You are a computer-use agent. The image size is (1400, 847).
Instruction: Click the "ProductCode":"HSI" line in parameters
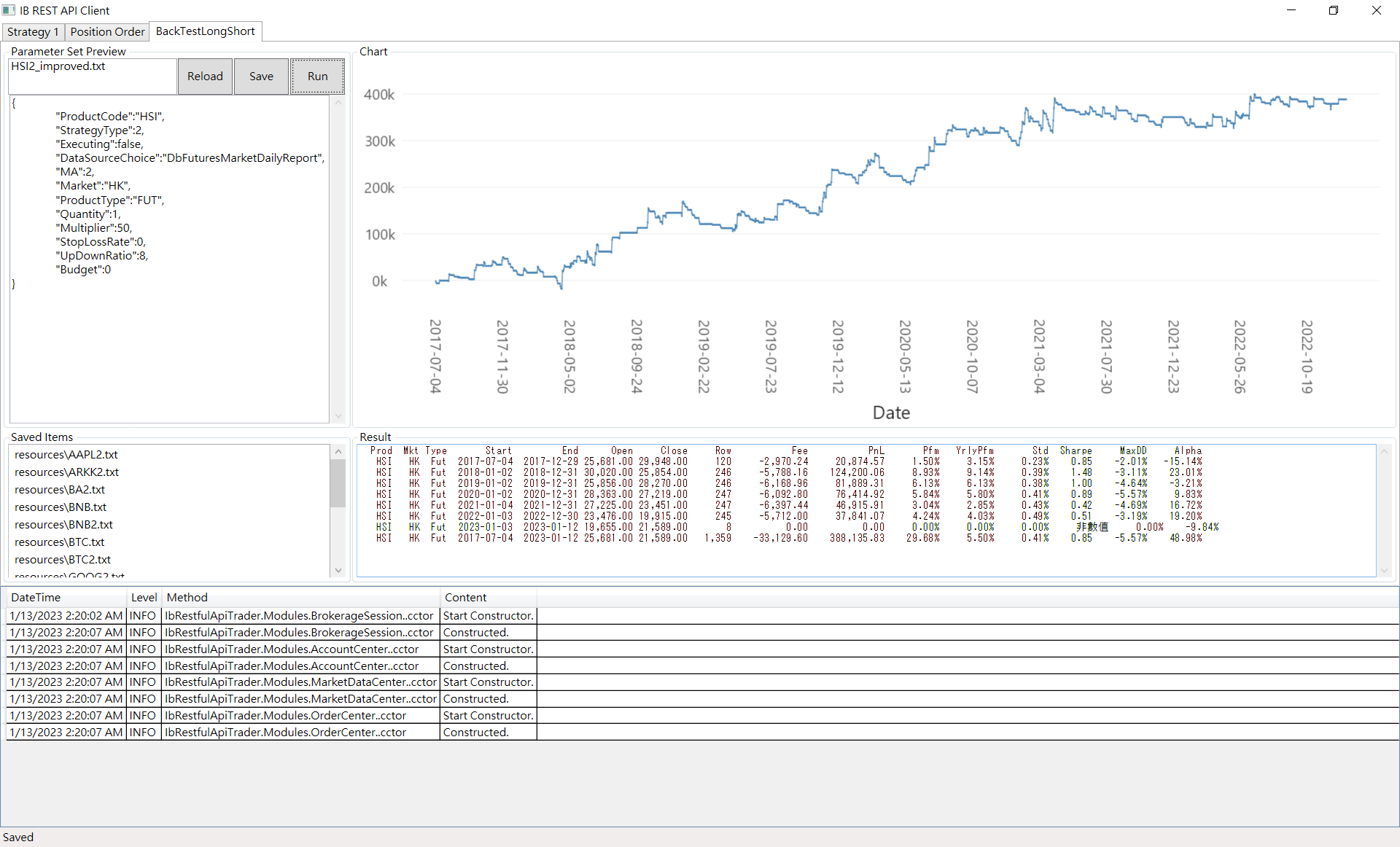[x=110, y=117]
